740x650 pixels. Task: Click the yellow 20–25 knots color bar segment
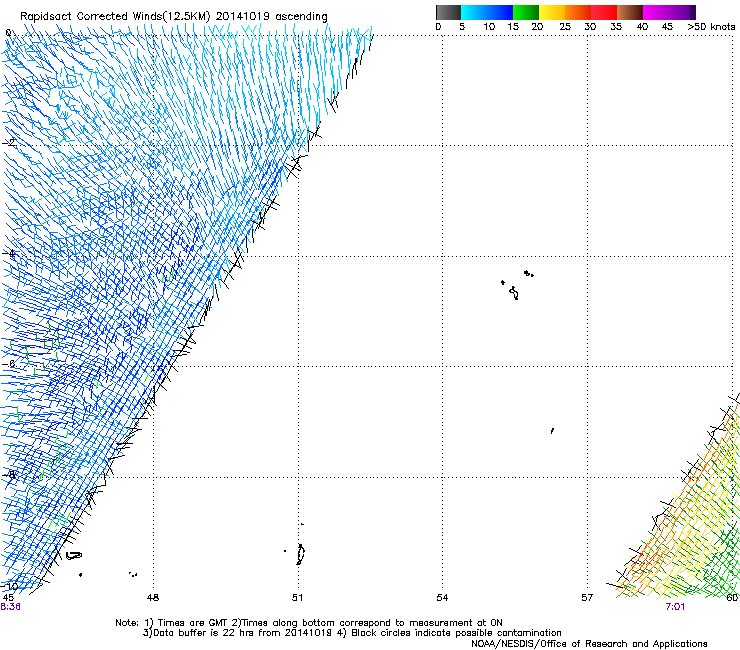tap(551, 12)
